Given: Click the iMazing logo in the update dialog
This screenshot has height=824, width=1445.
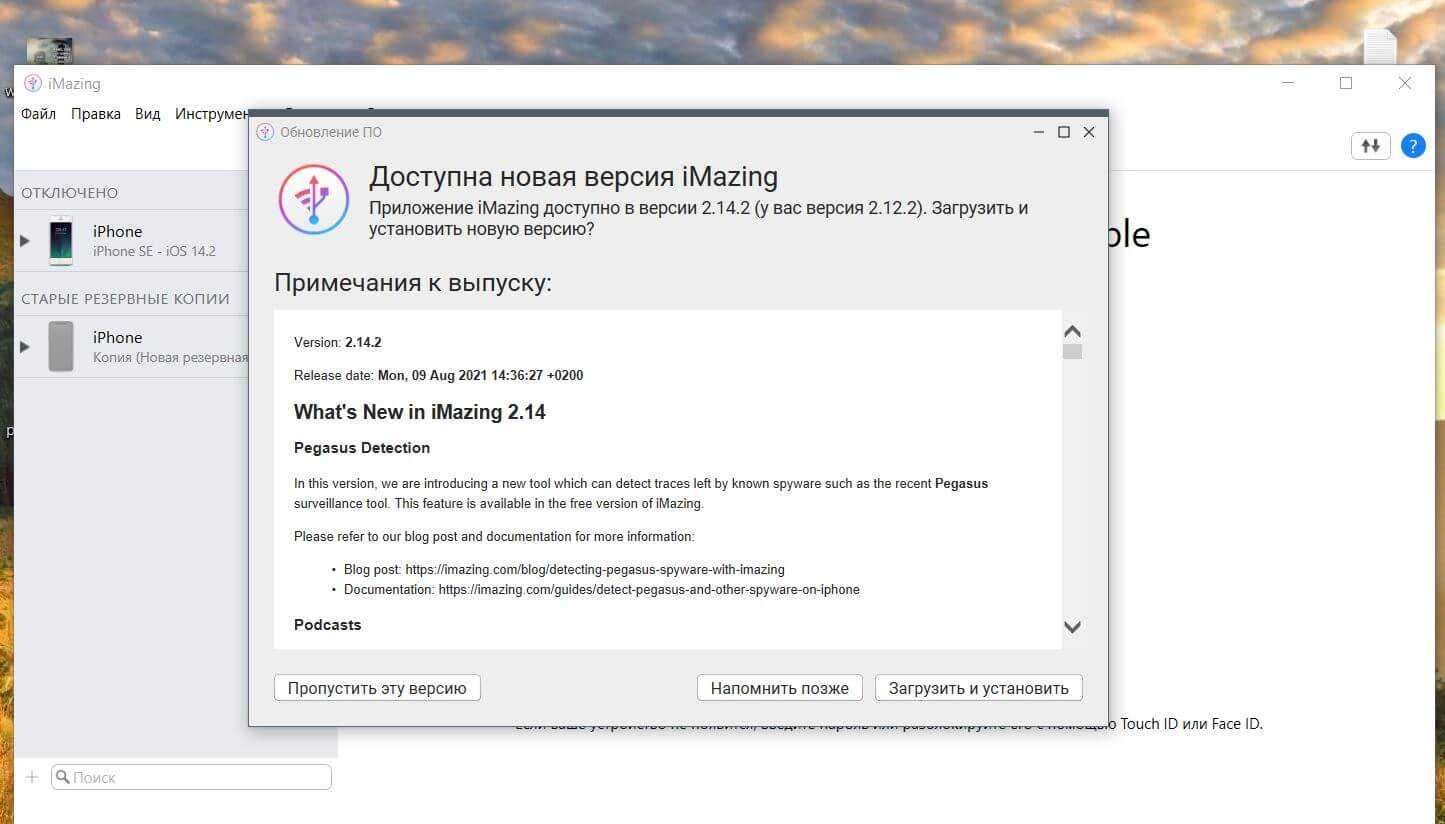Looking at the screenshot, I should point(313,200).
